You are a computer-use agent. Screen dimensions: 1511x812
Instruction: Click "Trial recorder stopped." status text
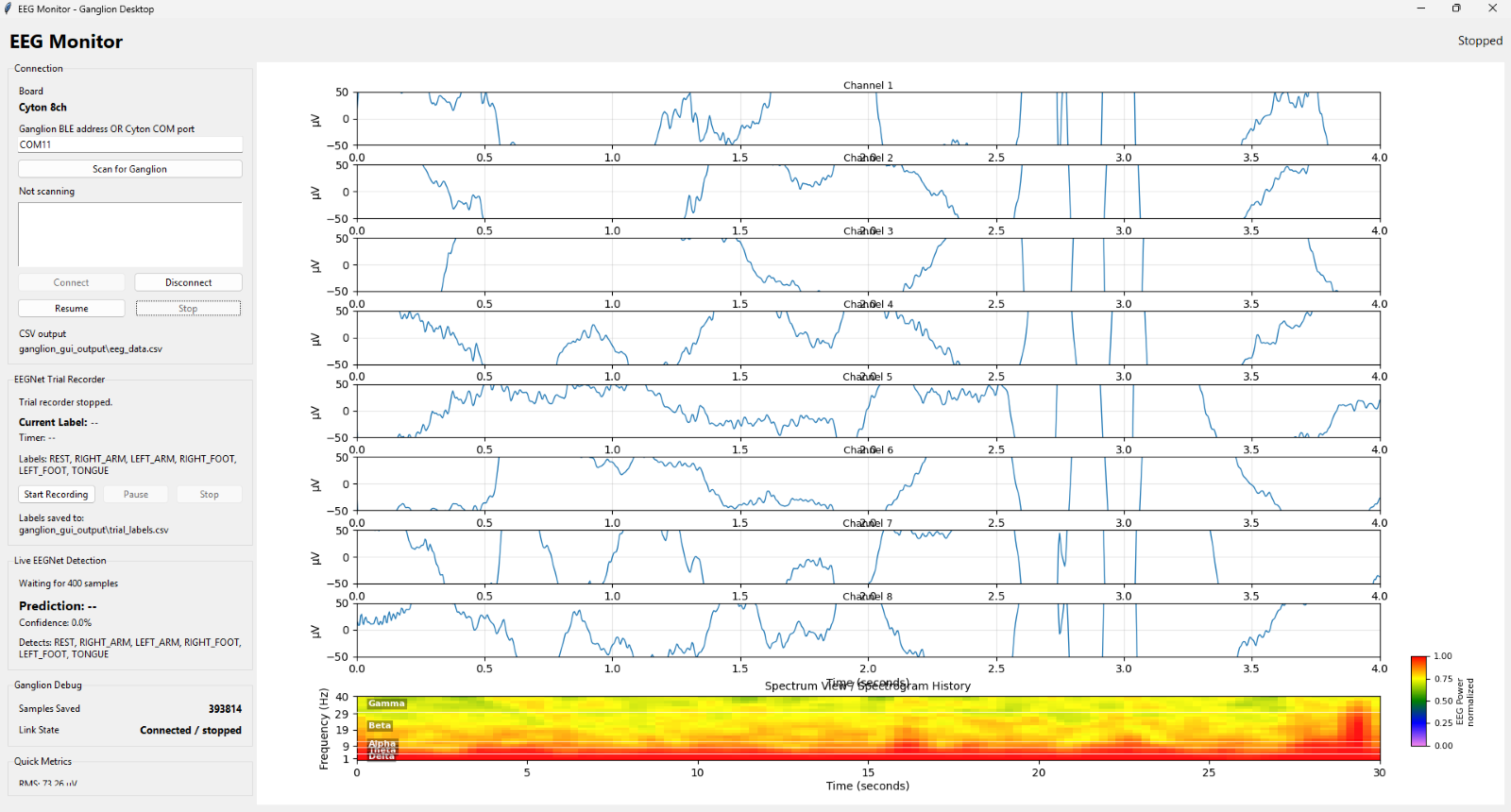pyautogui.click(x=65, y=402)
